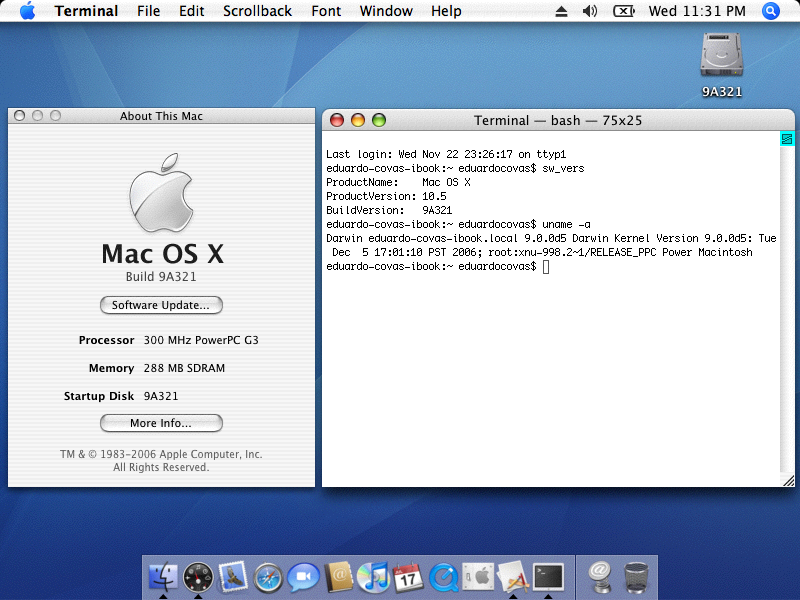Launch QuickTime Player from the Dock

443,576
